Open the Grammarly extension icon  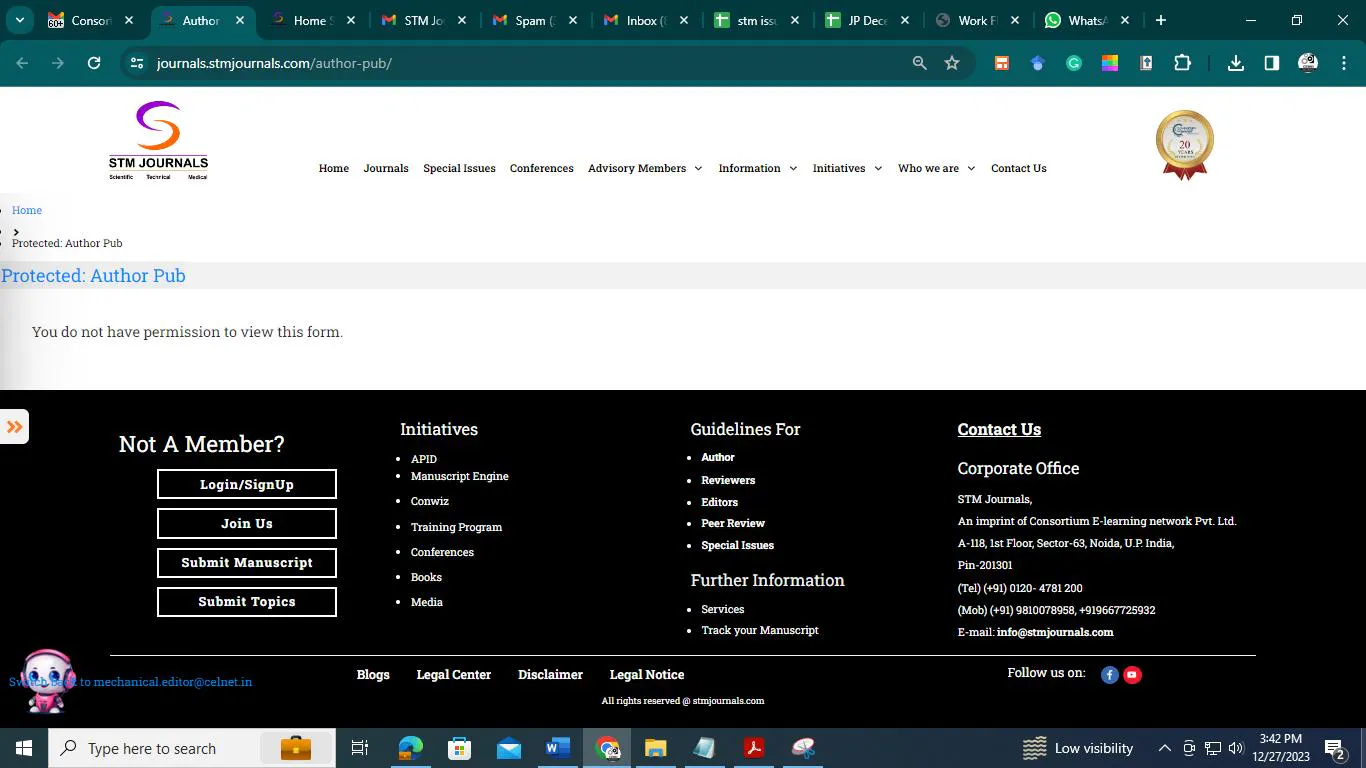[1074, 63]
